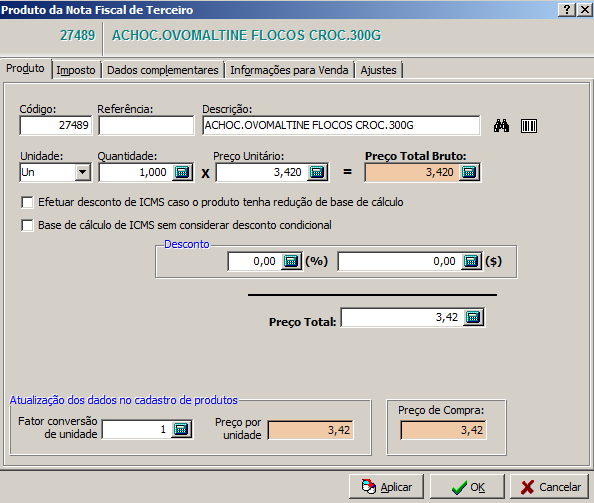Click the barcode icon beside Descrição
594x503 pixels.
[x=528, y=126]
